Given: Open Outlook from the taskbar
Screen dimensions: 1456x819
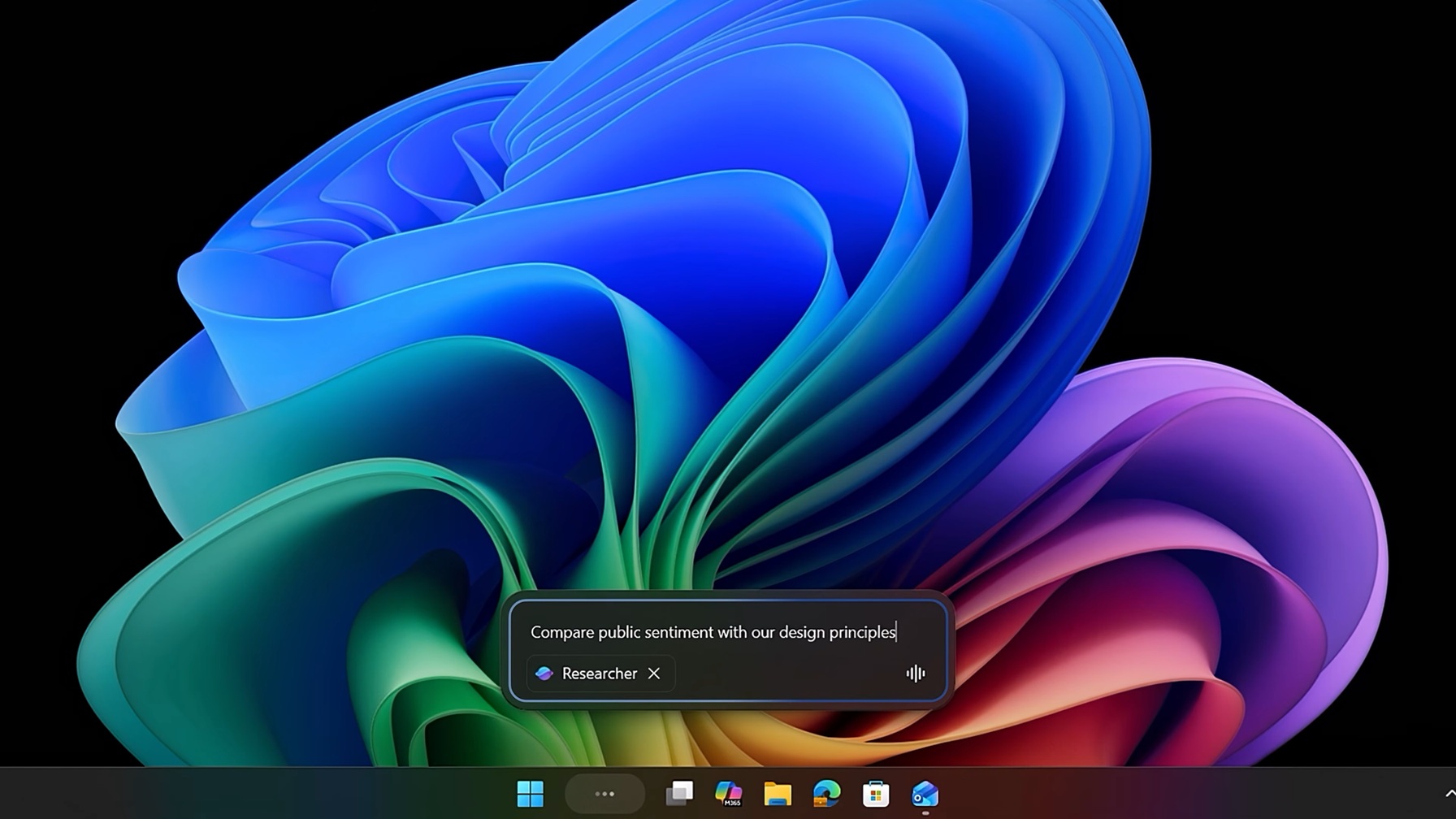Looking at the screenshot, I should tap(924, 792).
